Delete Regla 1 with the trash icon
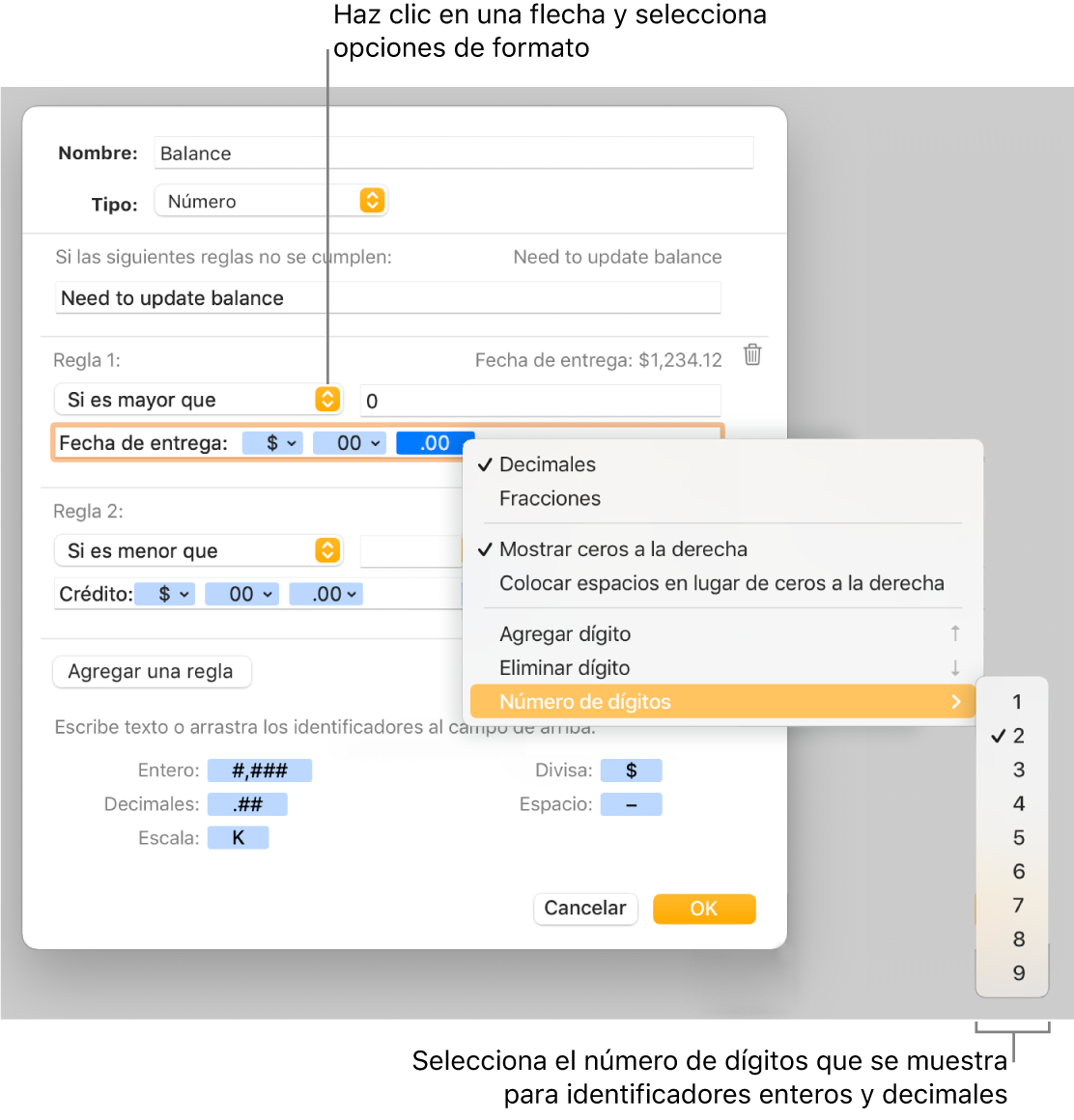The height and width of the screenshot is (1120, 1074). 752,355
